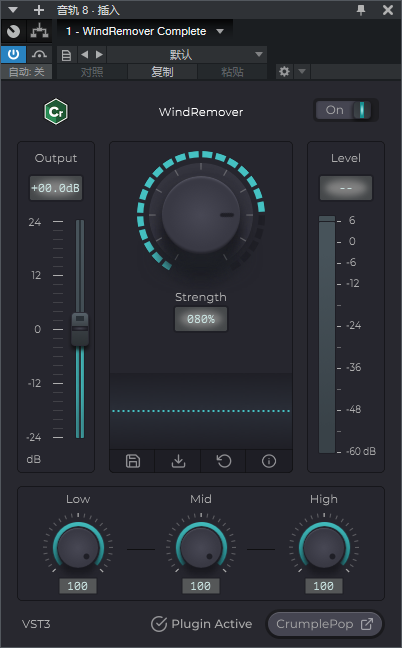The image size is (402, 648).
Task: Toggle the blue plugin power bypass button
Action: pos(14,55)
